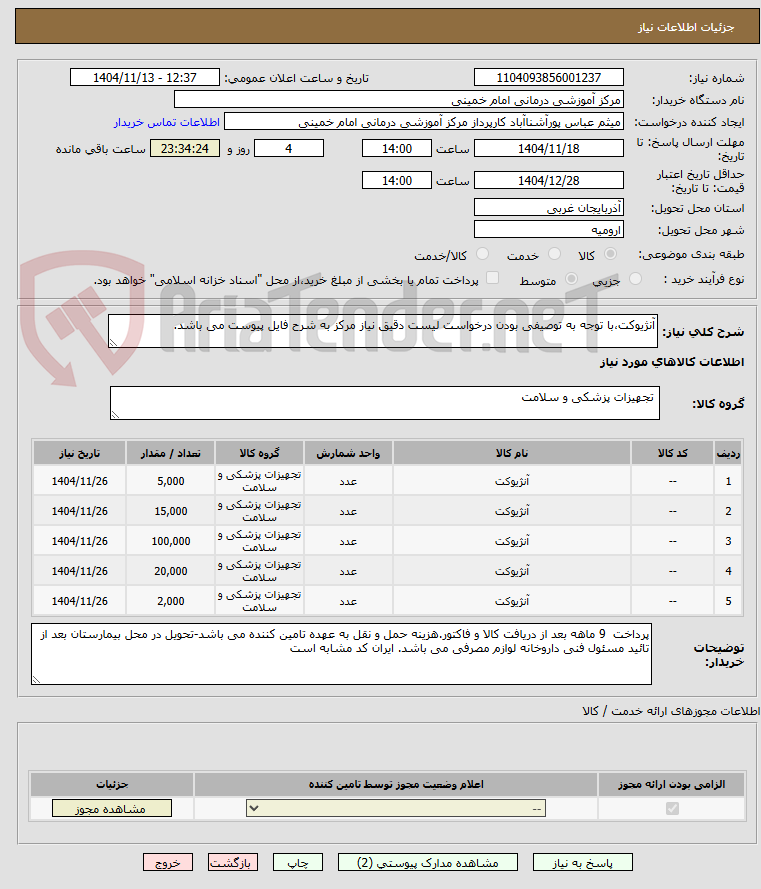The height and width of the screenshot is (889, 761).
Task: Click the پاسخ به نیاز button
Action: point(582,862)
